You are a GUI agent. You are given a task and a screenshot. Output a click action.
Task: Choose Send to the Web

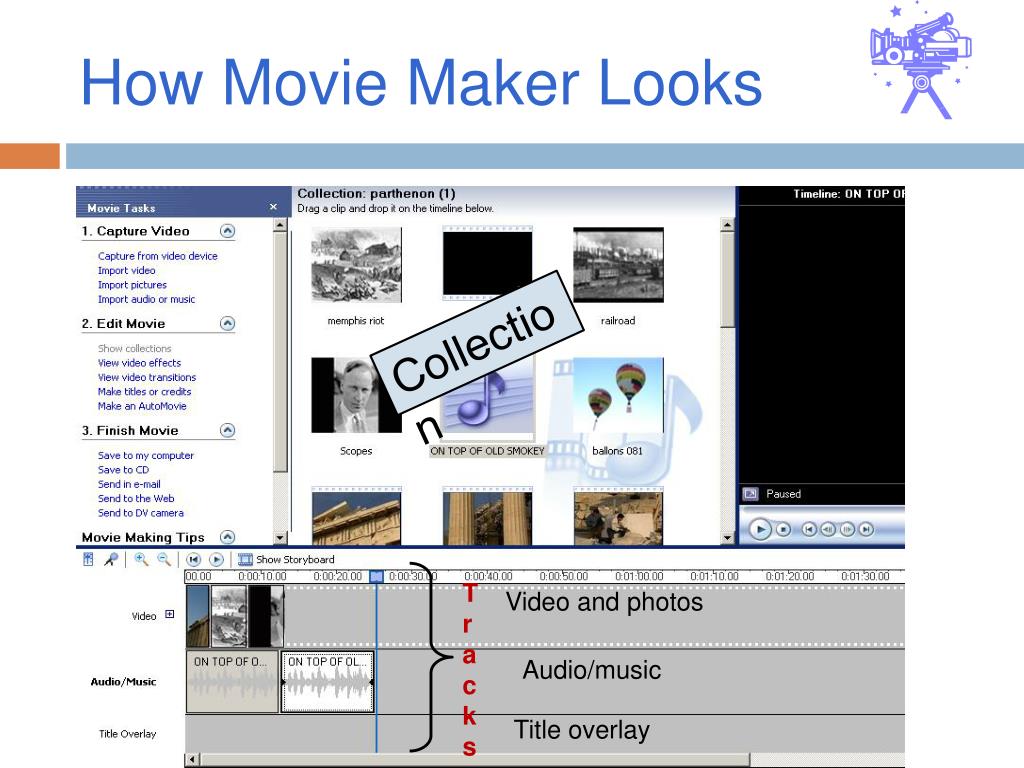click(x=136, y=499)
